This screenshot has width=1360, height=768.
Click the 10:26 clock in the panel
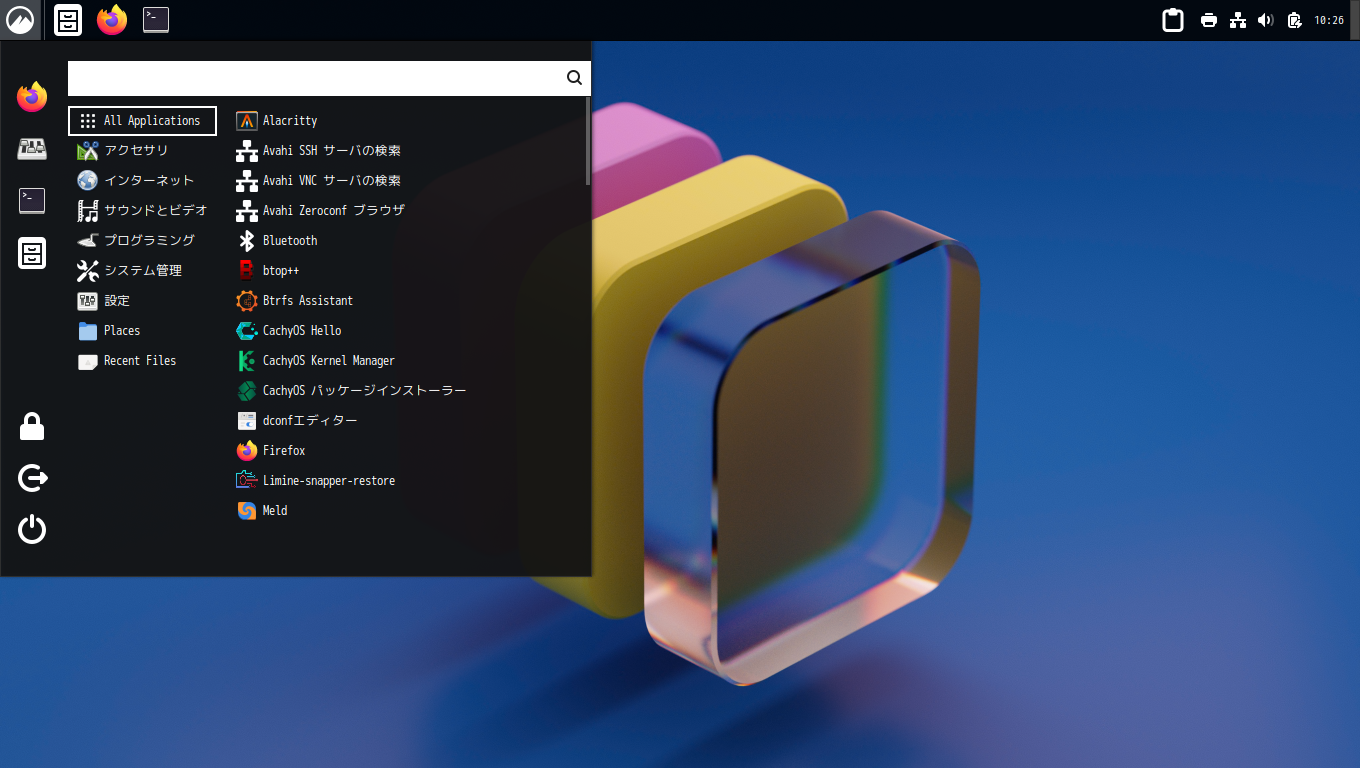point(1329,20)
